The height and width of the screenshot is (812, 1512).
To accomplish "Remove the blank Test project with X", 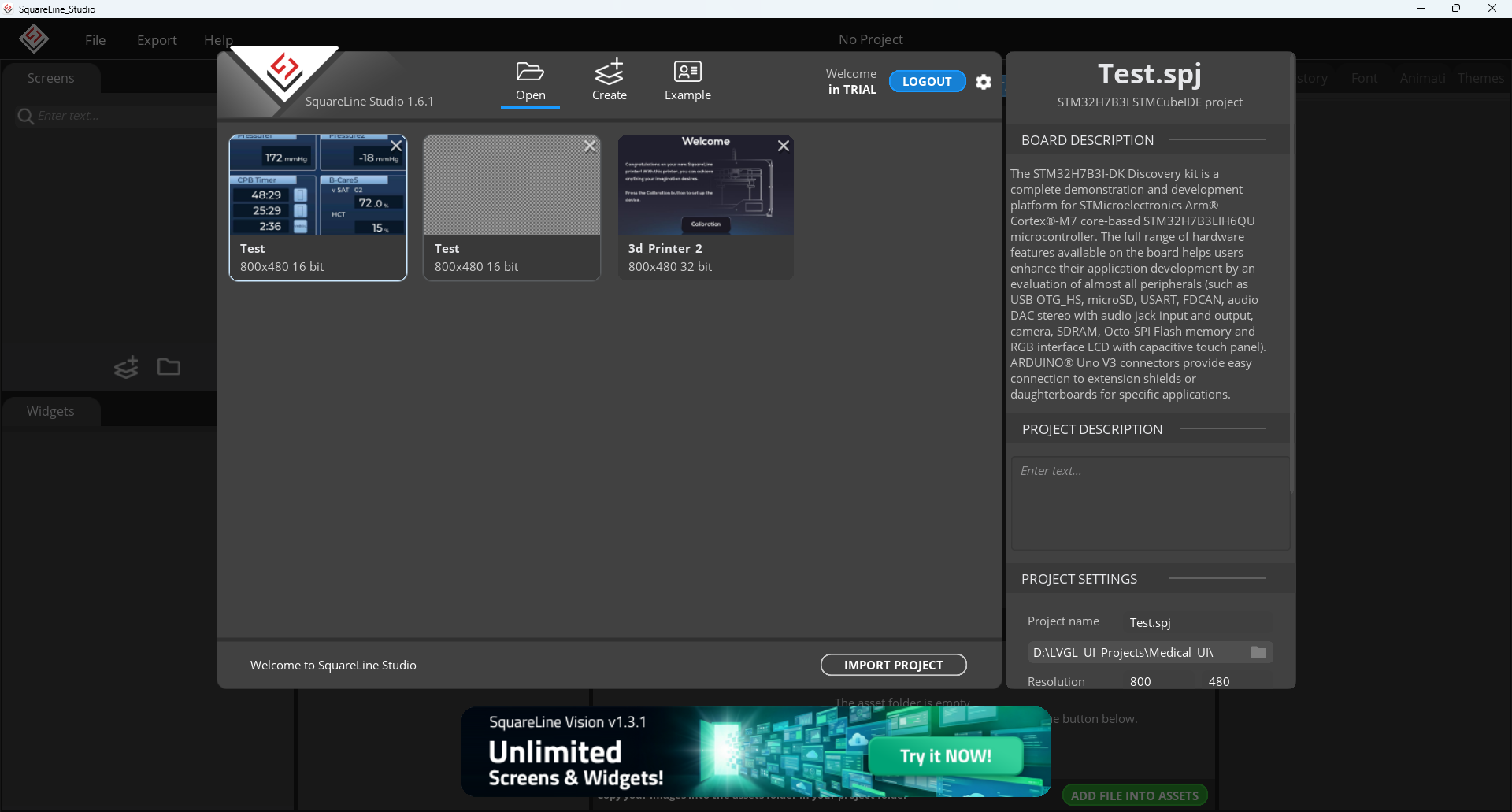I will [x=590, y=146].
